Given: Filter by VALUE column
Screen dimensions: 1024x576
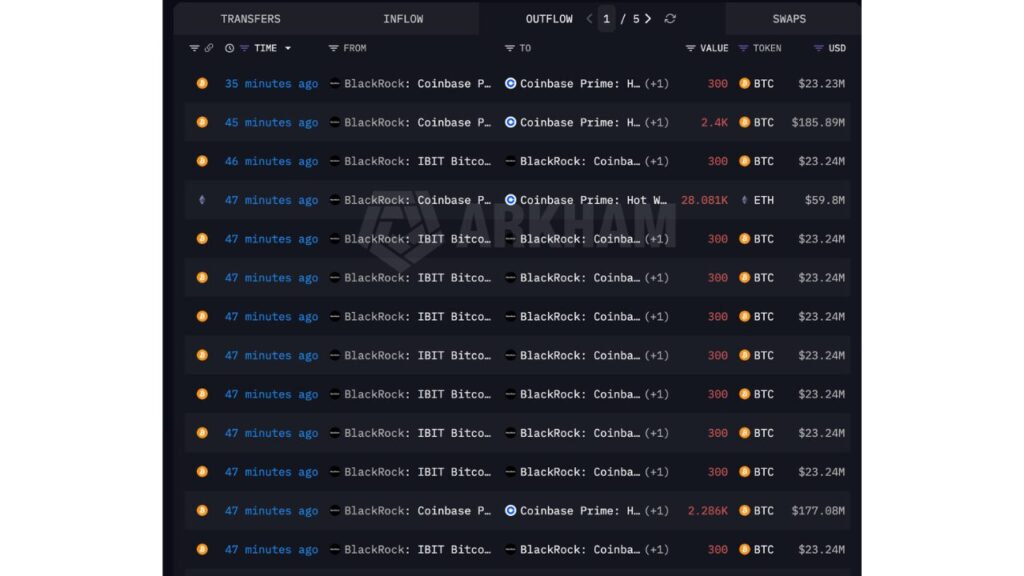Looking at the screenshot, I should pyautogui.click(x=690, y=48).
